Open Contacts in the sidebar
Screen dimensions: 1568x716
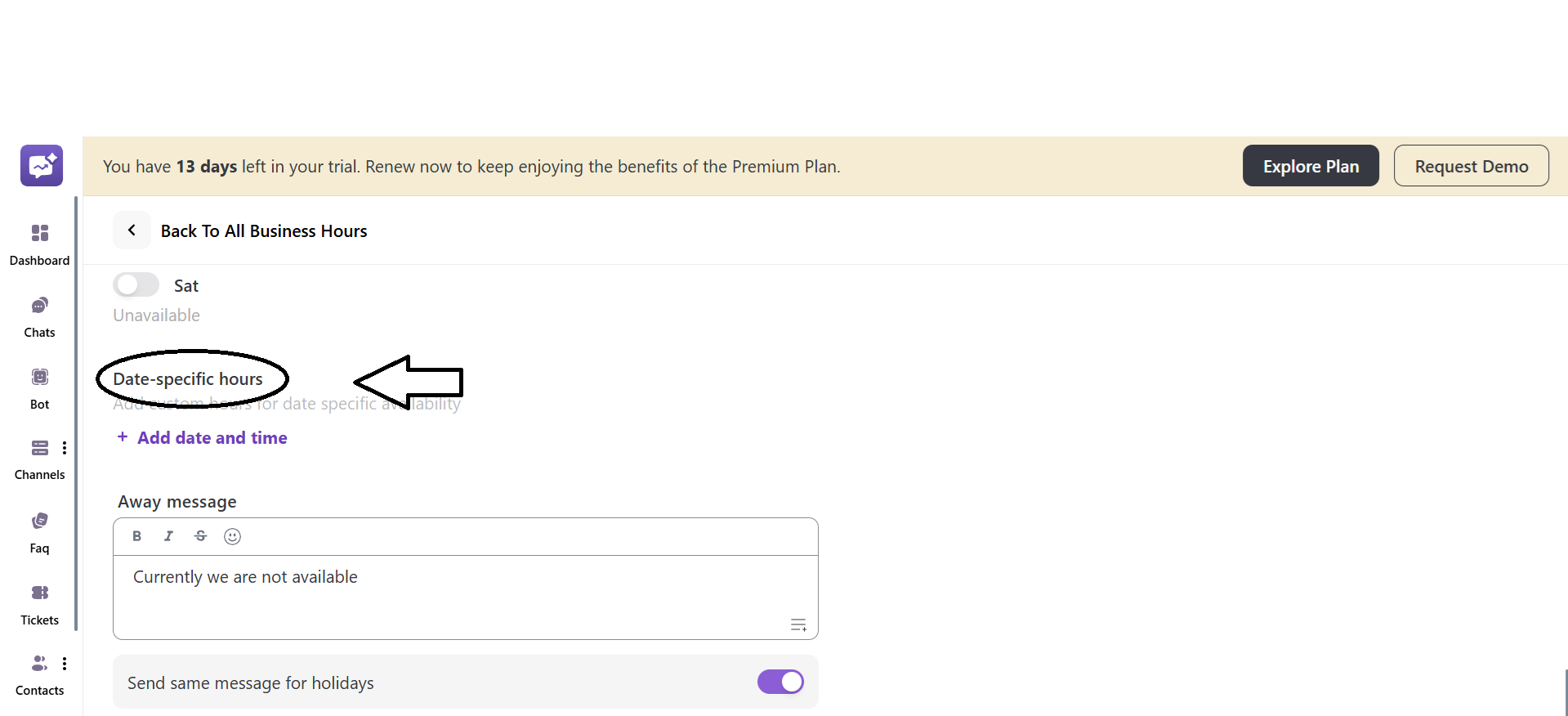click(x=38, y=674)
